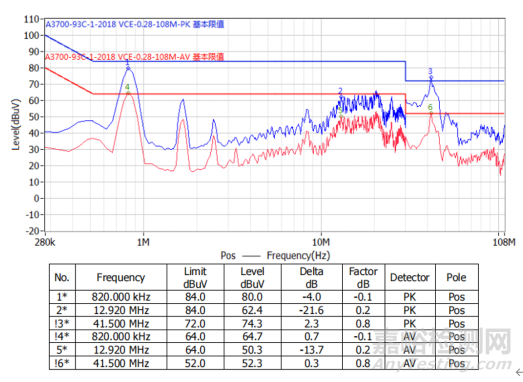This screenshot has height=382, width=523.
Task: Click the 1M x-axis tick label
Action: point(143,242)
